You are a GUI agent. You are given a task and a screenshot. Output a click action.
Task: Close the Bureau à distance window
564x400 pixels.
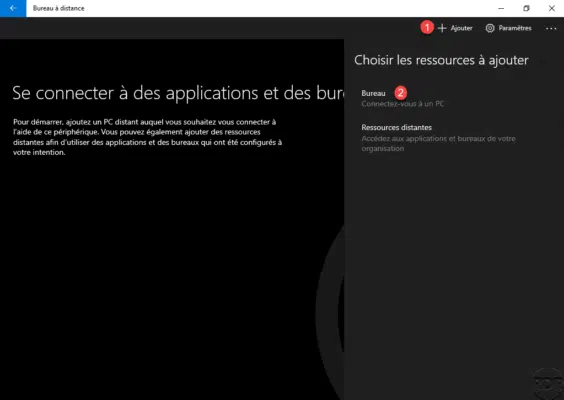click(551, 8)
